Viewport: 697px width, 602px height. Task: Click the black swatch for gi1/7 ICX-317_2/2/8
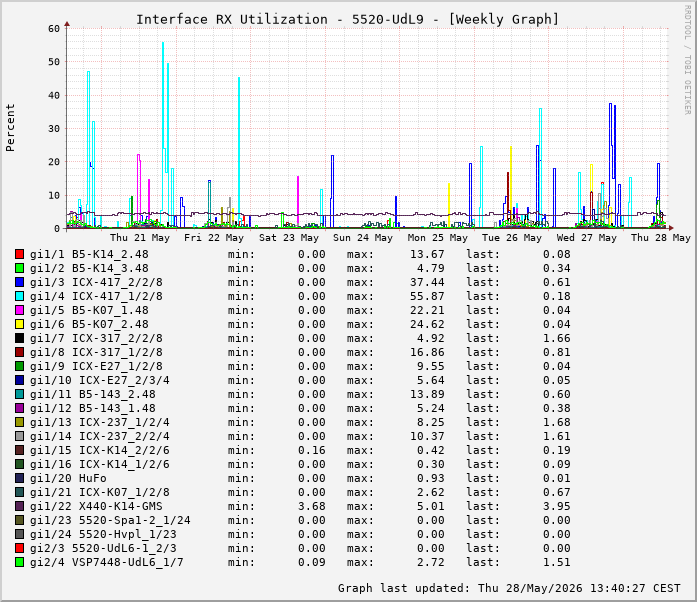[19, 338]
